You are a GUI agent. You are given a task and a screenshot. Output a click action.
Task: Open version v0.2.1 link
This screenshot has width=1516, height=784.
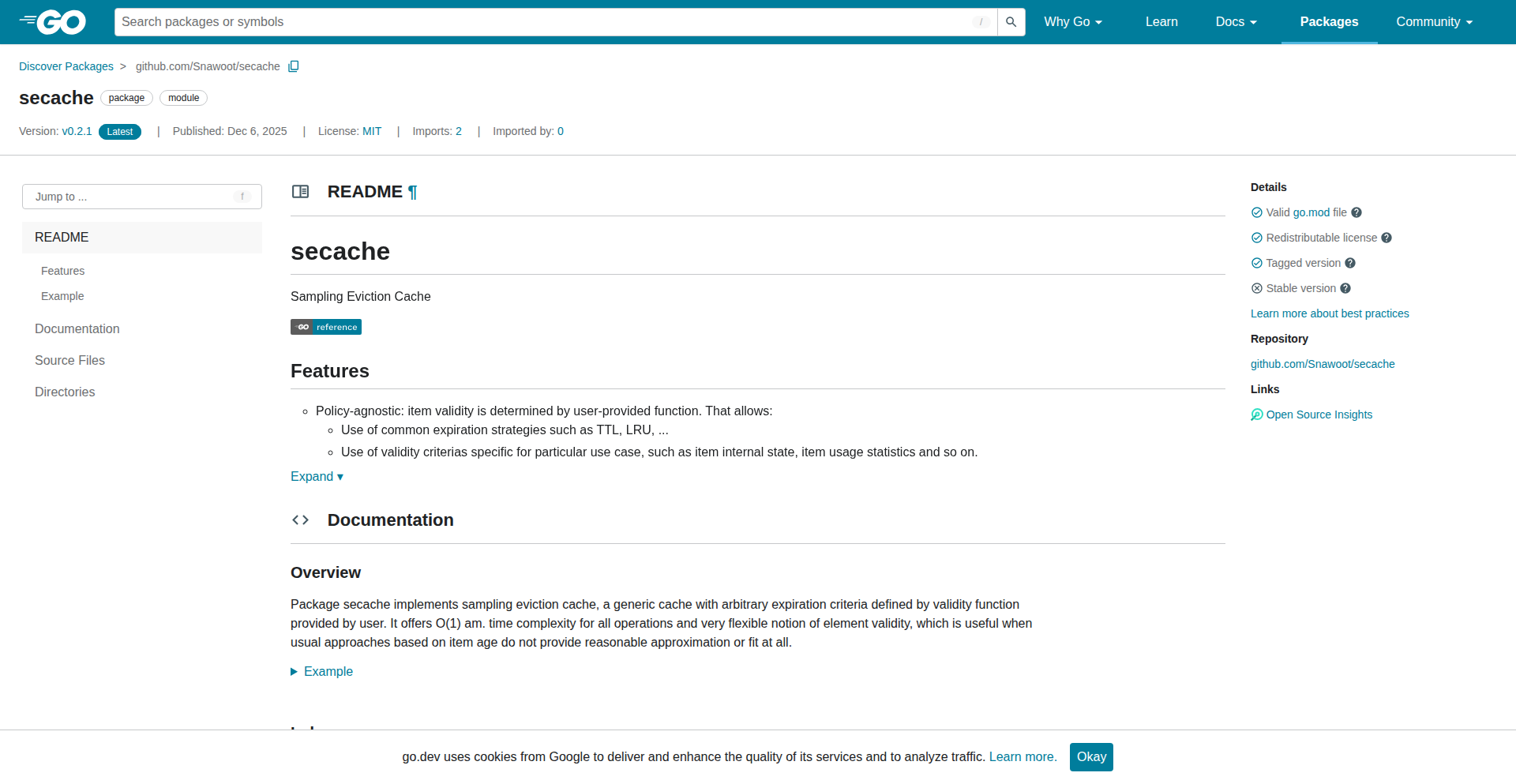pos(77,131)
